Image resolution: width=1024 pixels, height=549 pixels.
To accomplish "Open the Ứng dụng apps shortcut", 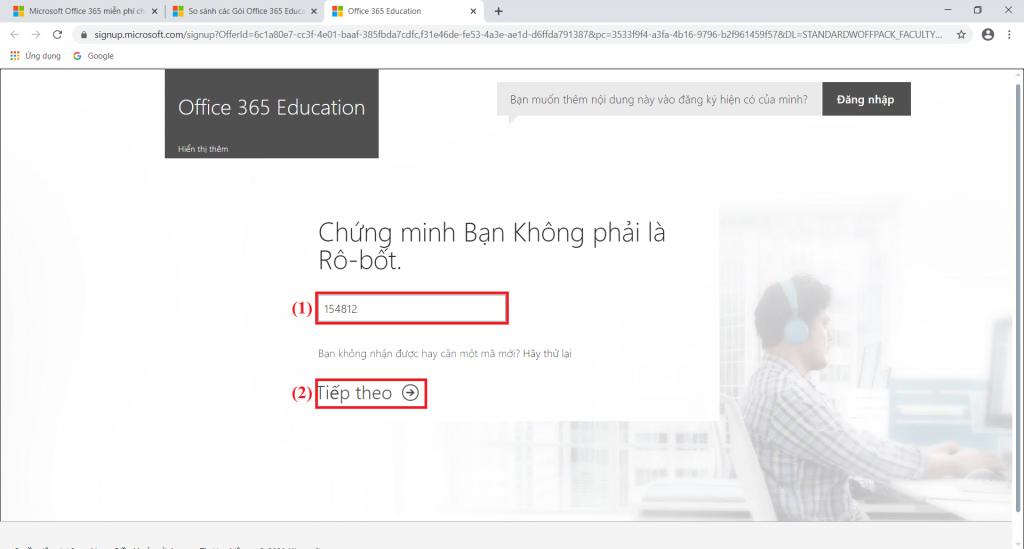I will pos(36,56).
